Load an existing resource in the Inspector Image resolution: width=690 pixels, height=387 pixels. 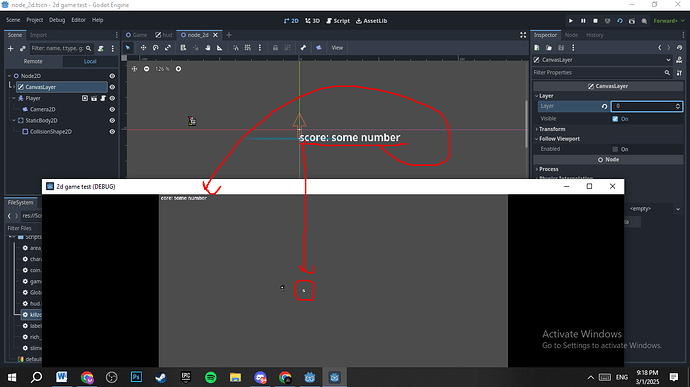pos(549,48)
